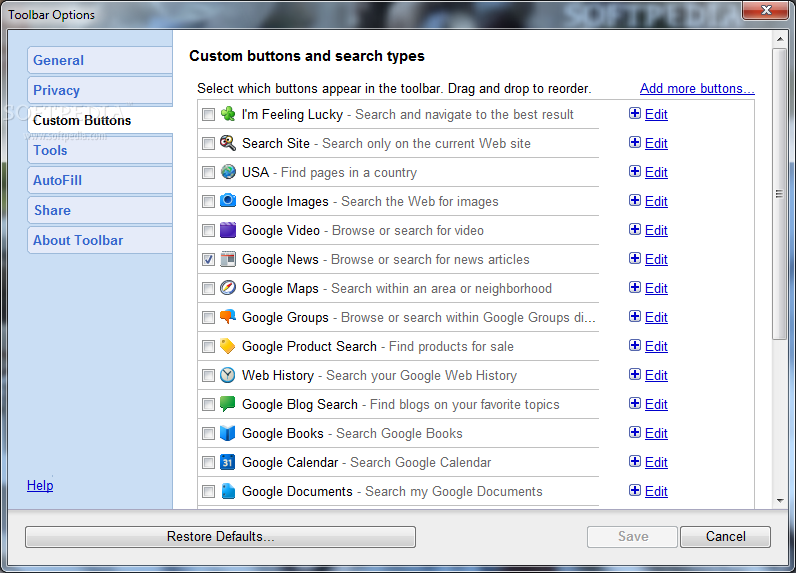Click the scrollbar down arrow
This screenshot has width=796, height=573.
click(x=780, y=501)
